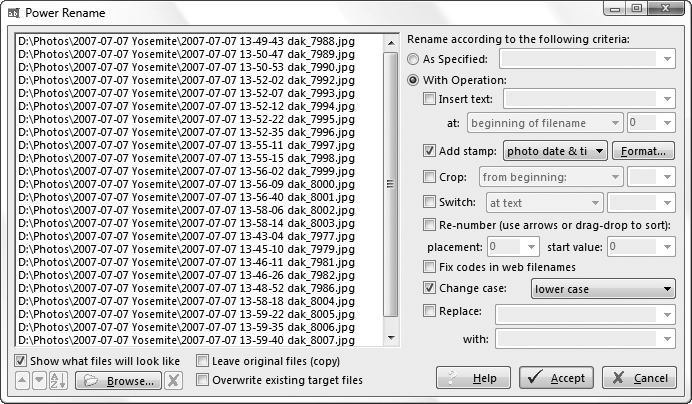Check Fix codes in web filenames
This screenshot has height=404, width=692.
(x=429, y=267)
